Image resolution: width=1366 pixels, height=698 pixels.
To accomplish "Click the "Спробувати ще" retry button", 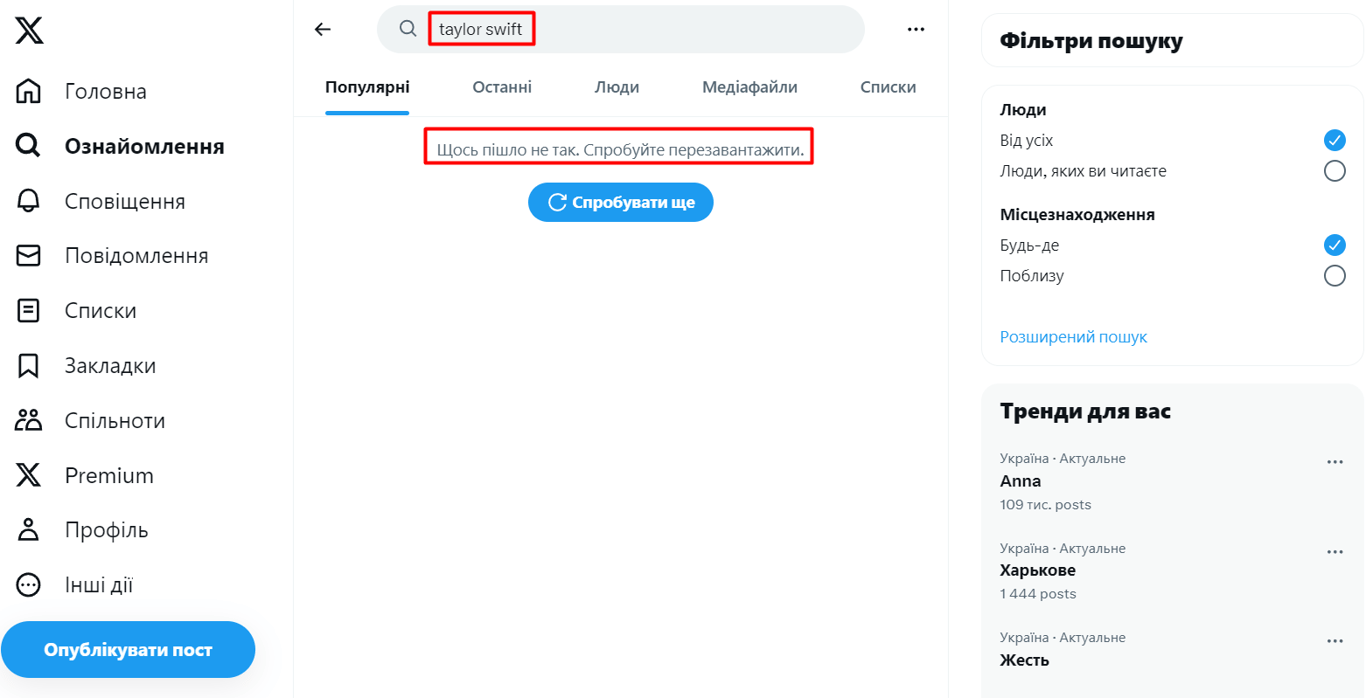I will (x=620, y=202).
